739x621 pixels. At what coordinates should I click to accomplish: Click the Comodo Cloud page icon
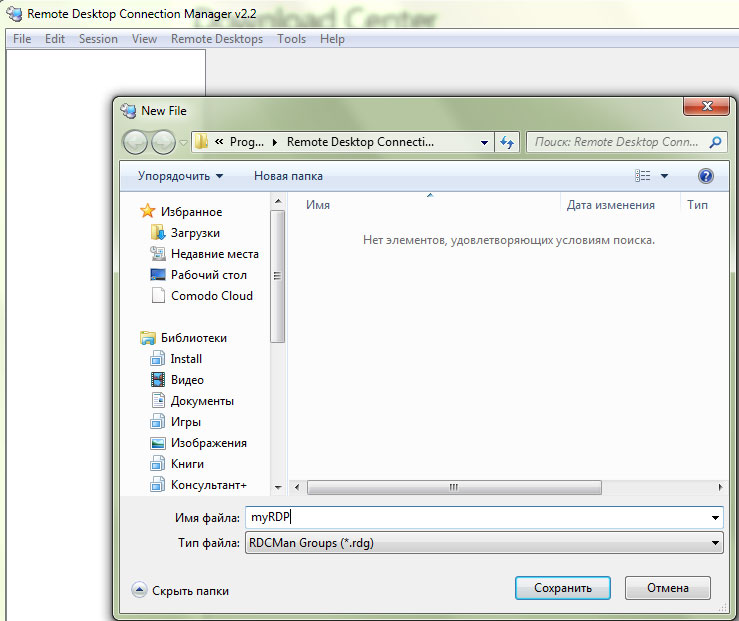(158, 295)
